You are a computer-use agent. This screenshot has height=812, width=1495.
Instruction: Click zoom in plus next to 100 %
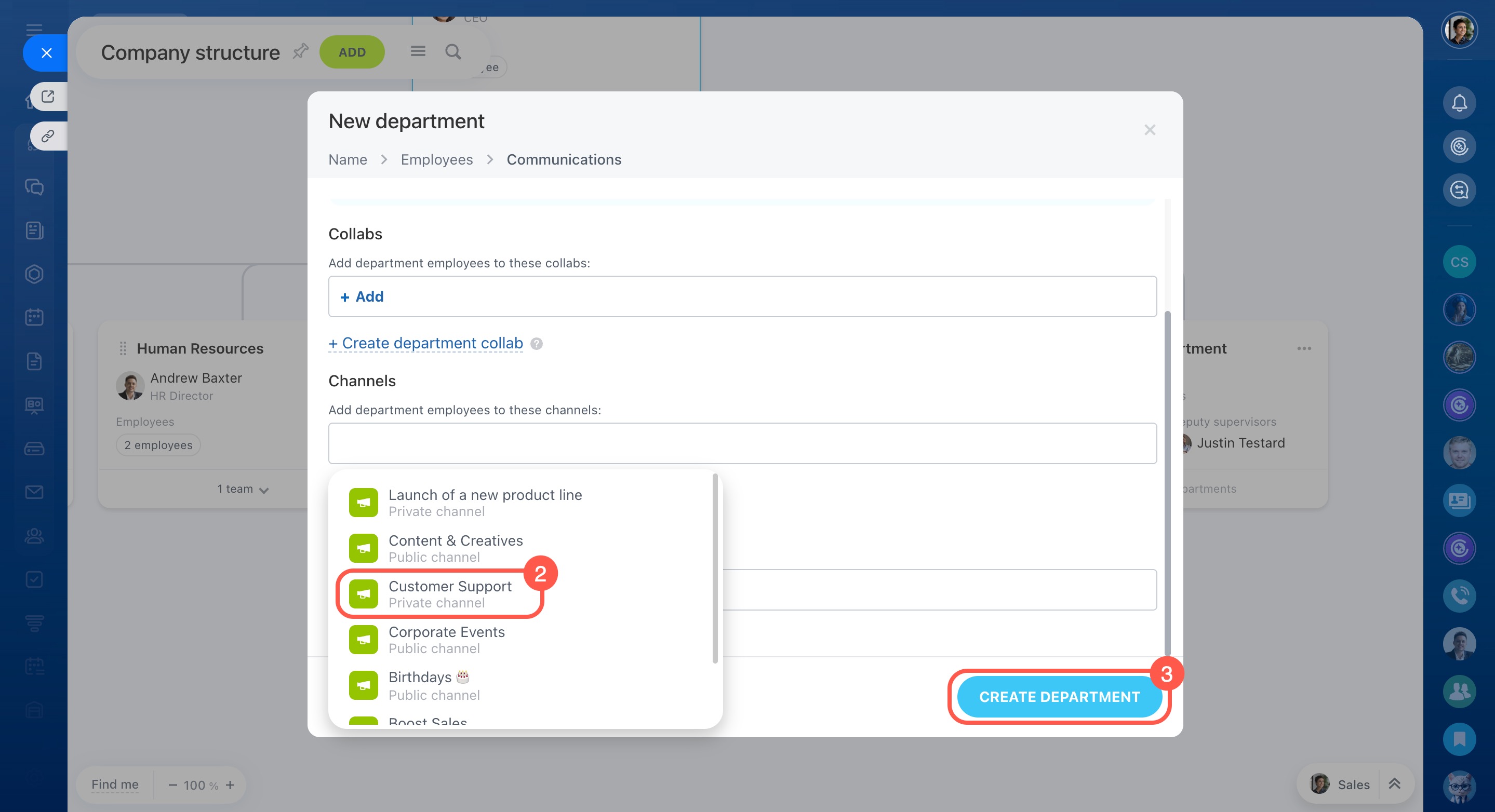230,784
